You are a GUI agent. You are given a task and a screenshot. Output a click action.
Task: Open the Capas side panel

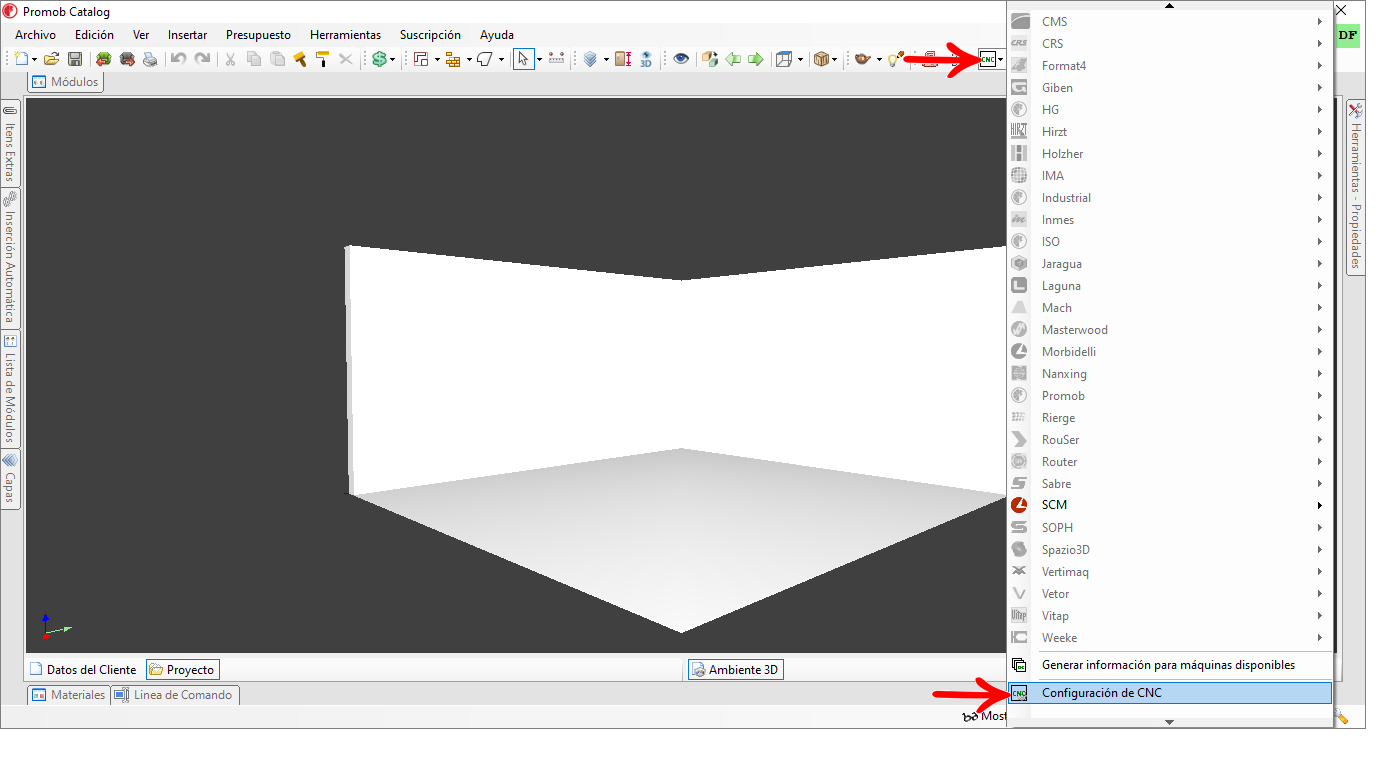click(x=10, y=478)
